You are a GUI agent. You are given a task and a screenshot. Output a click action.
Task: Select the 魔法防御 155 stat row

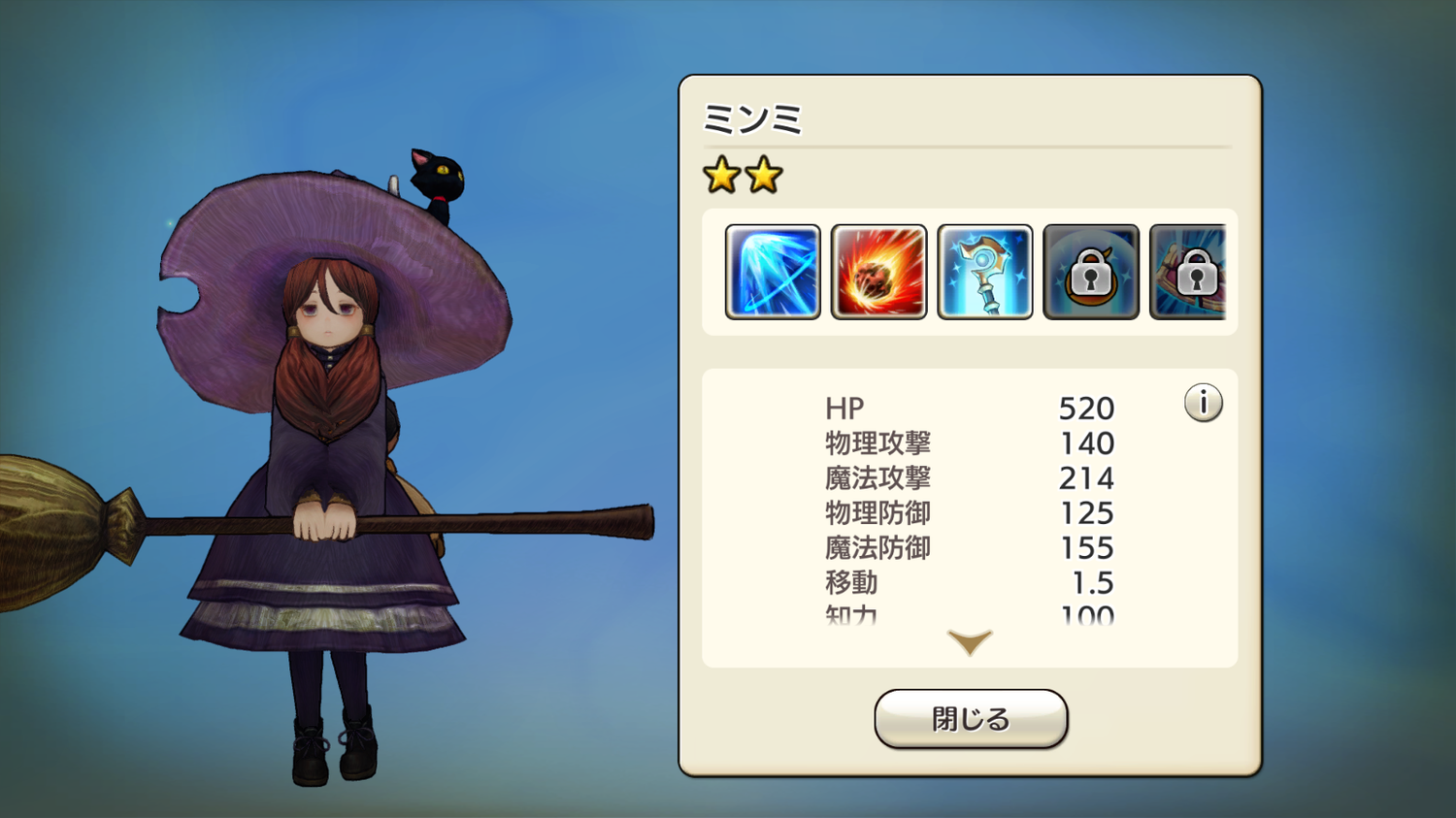click(x=970, y=548)
